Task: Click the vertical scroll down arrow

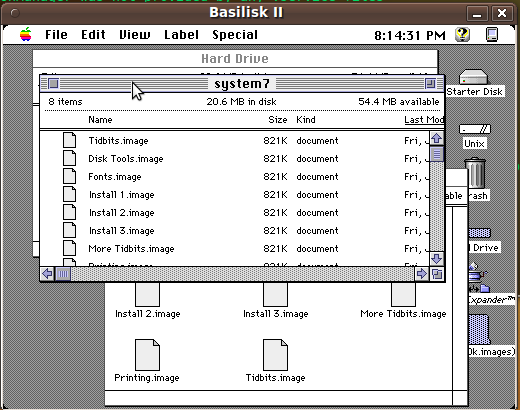Action: [x=437, y=258]
